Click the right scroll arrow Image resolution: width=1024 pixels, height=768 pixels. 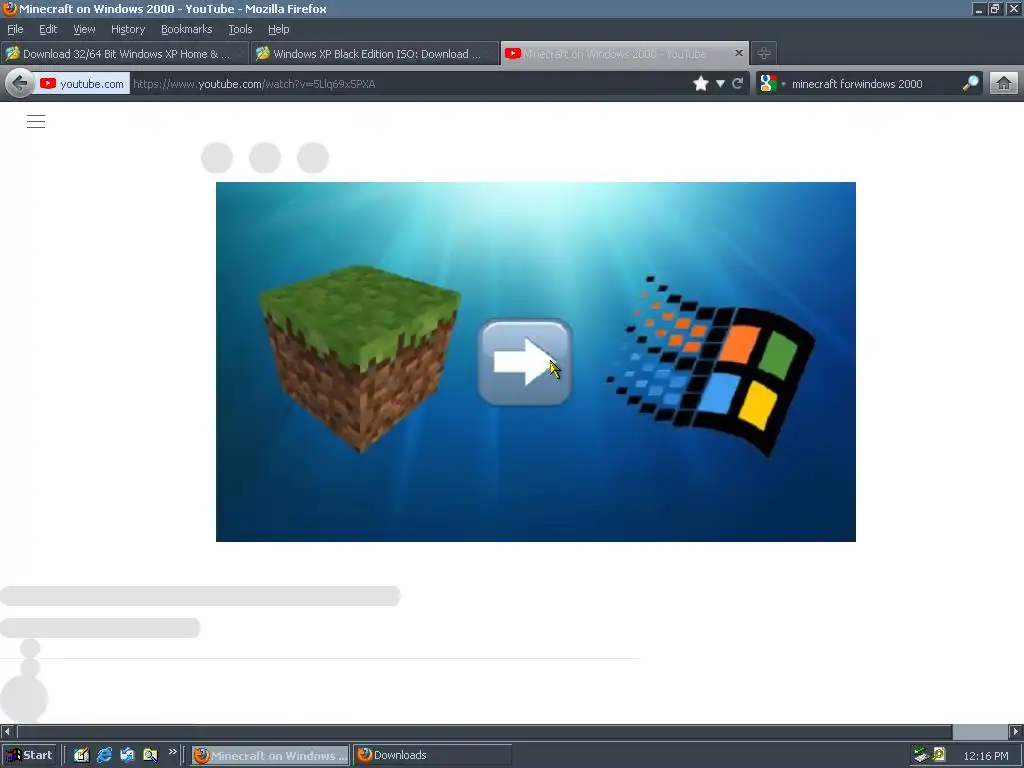[1016, 731]
